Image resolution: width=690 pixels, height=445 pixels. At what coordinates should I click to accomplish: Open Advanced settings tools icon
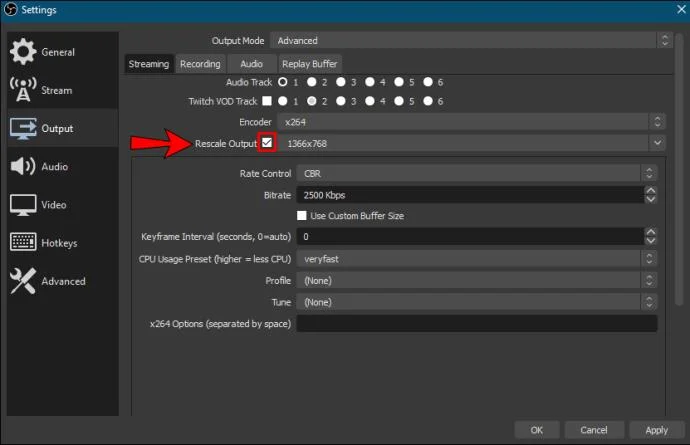[x=23, y=281]
